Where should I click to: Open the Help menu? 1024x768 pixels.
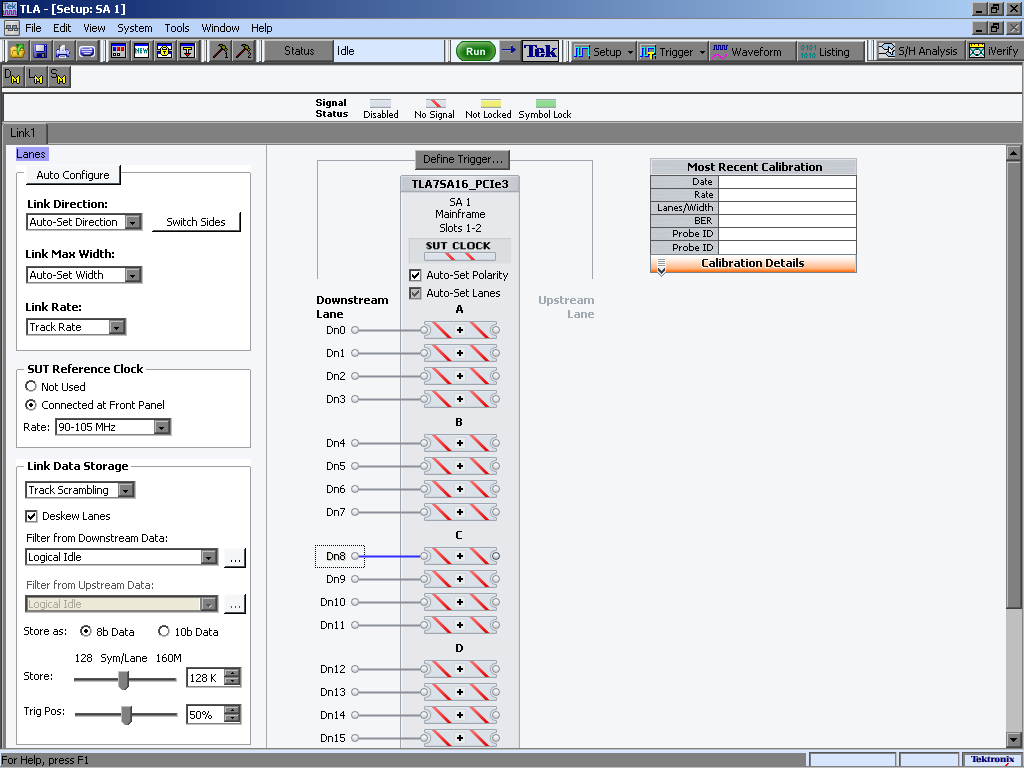[262, 28]
